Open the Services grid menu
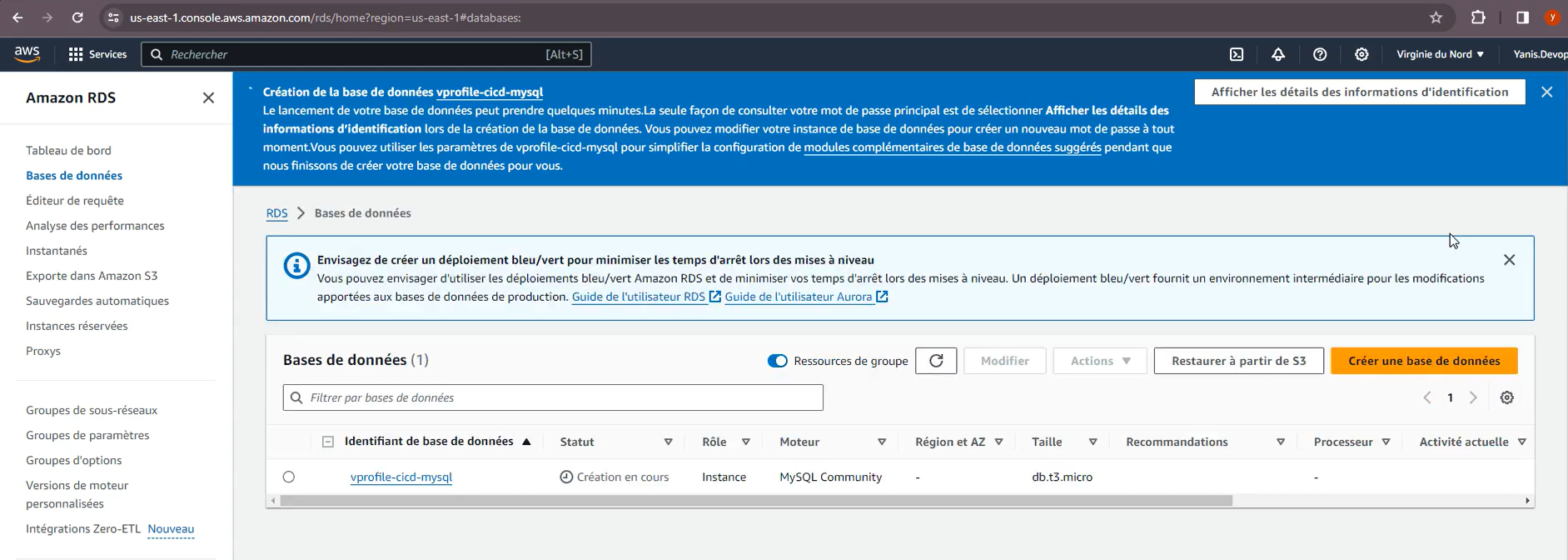 [x=97, y=54]
